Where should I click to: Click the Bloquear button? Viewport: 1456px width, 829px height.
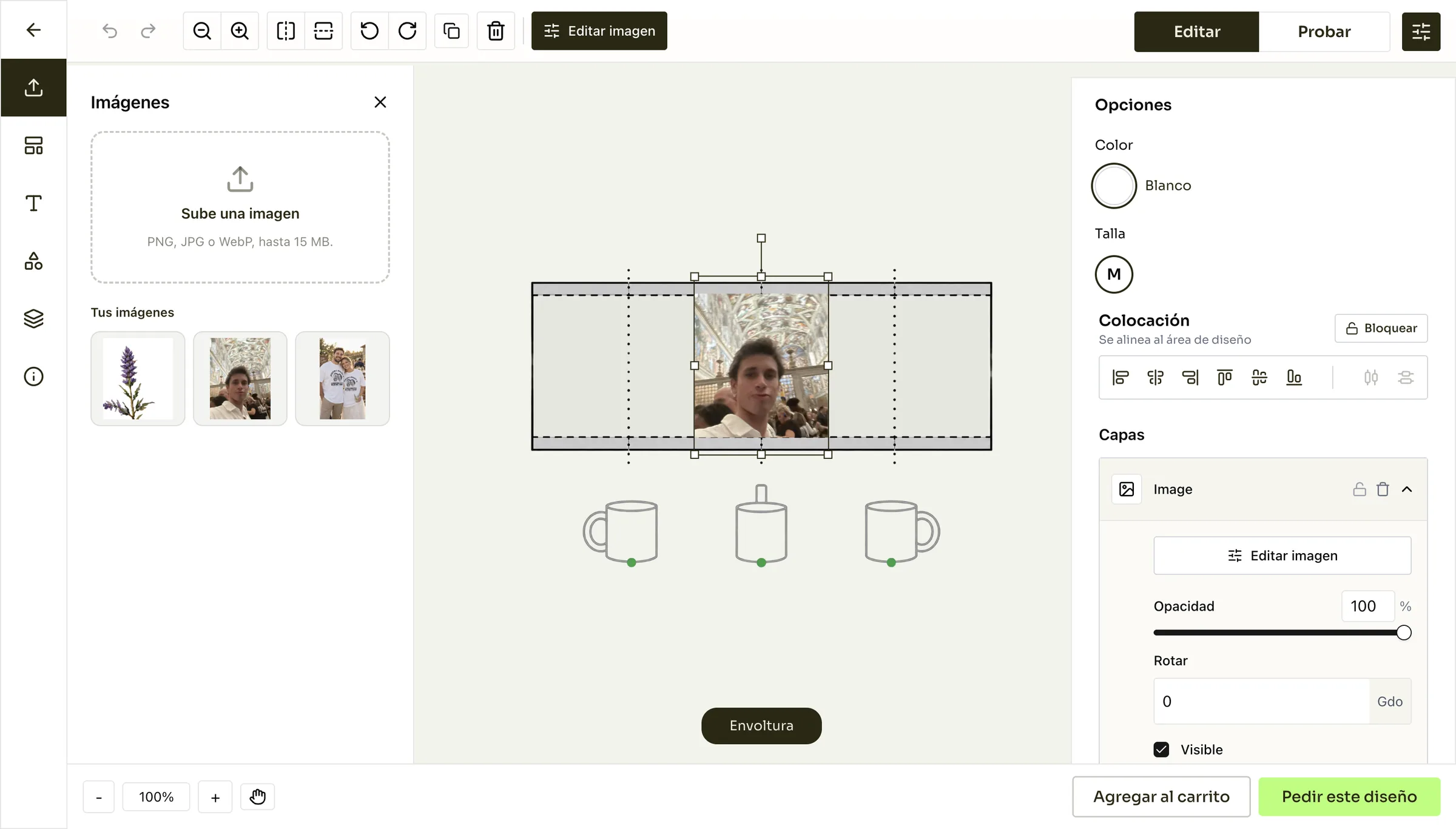(x=1381, y=328)
